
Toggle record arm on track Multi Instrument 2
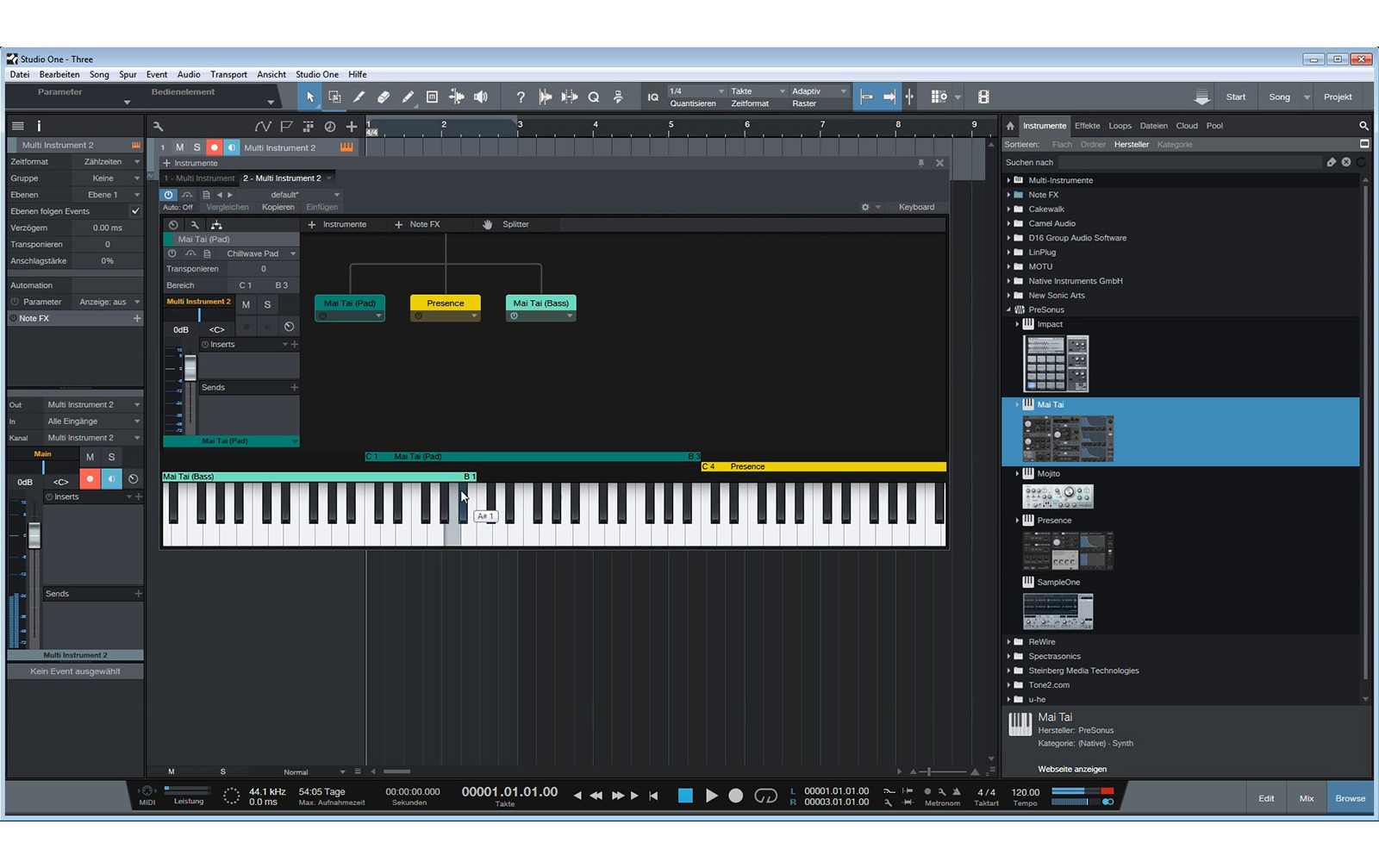pos(215,147)
